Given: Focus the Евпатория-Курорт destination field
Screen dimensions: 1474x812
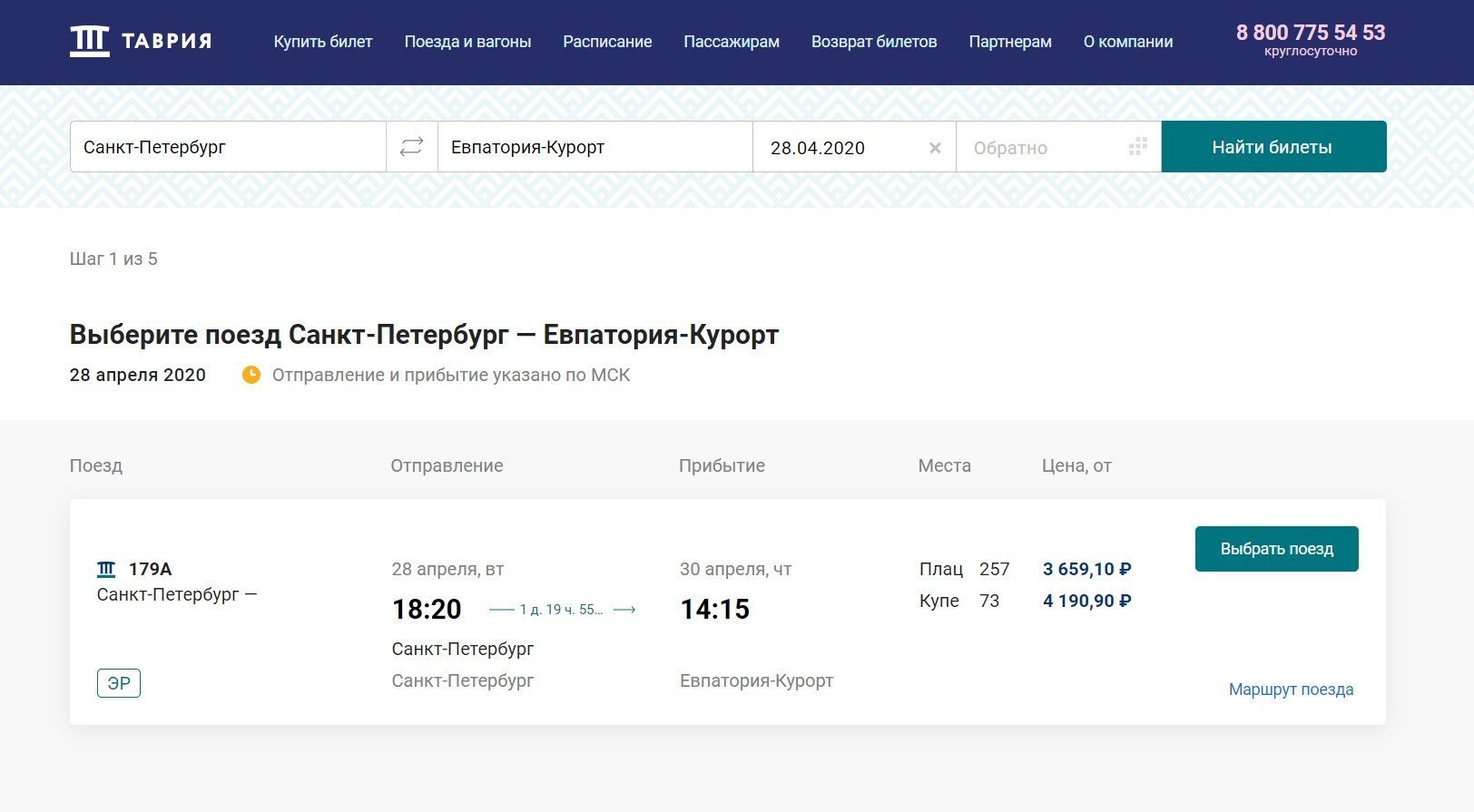Looking at the screenshot, I should coord(595,147).
